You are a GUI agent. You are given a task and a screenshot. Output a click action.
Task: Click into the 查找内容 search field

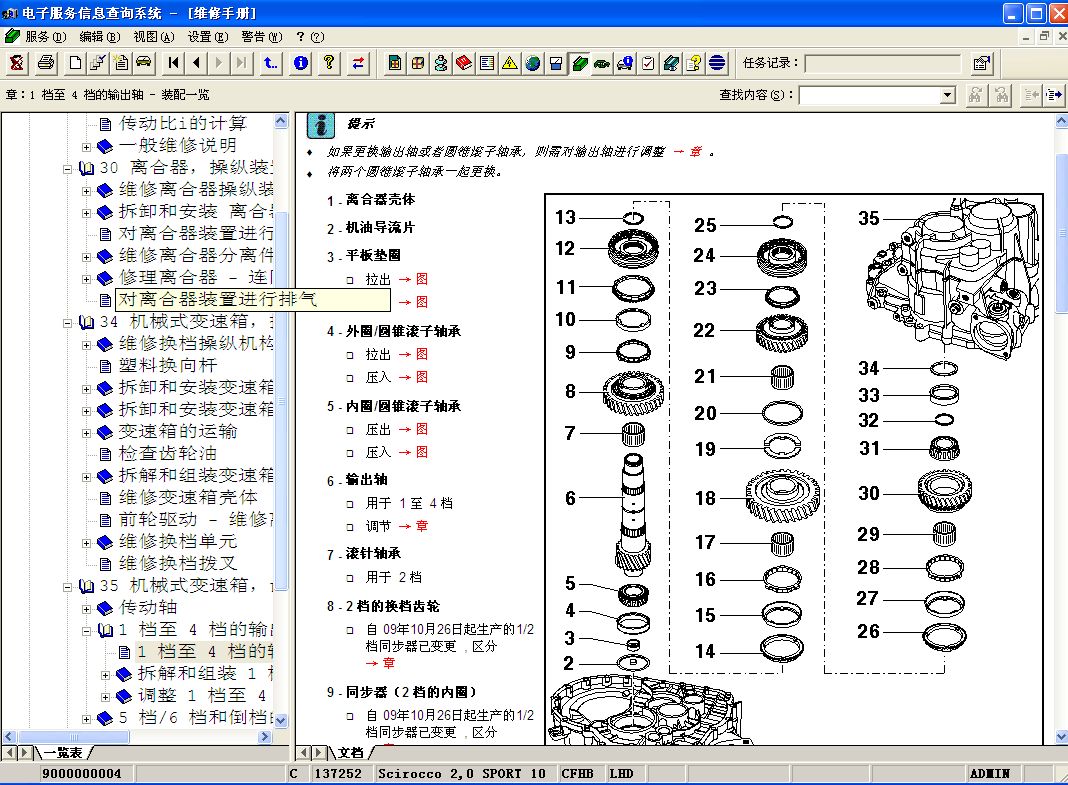click(x=868, y=95)
